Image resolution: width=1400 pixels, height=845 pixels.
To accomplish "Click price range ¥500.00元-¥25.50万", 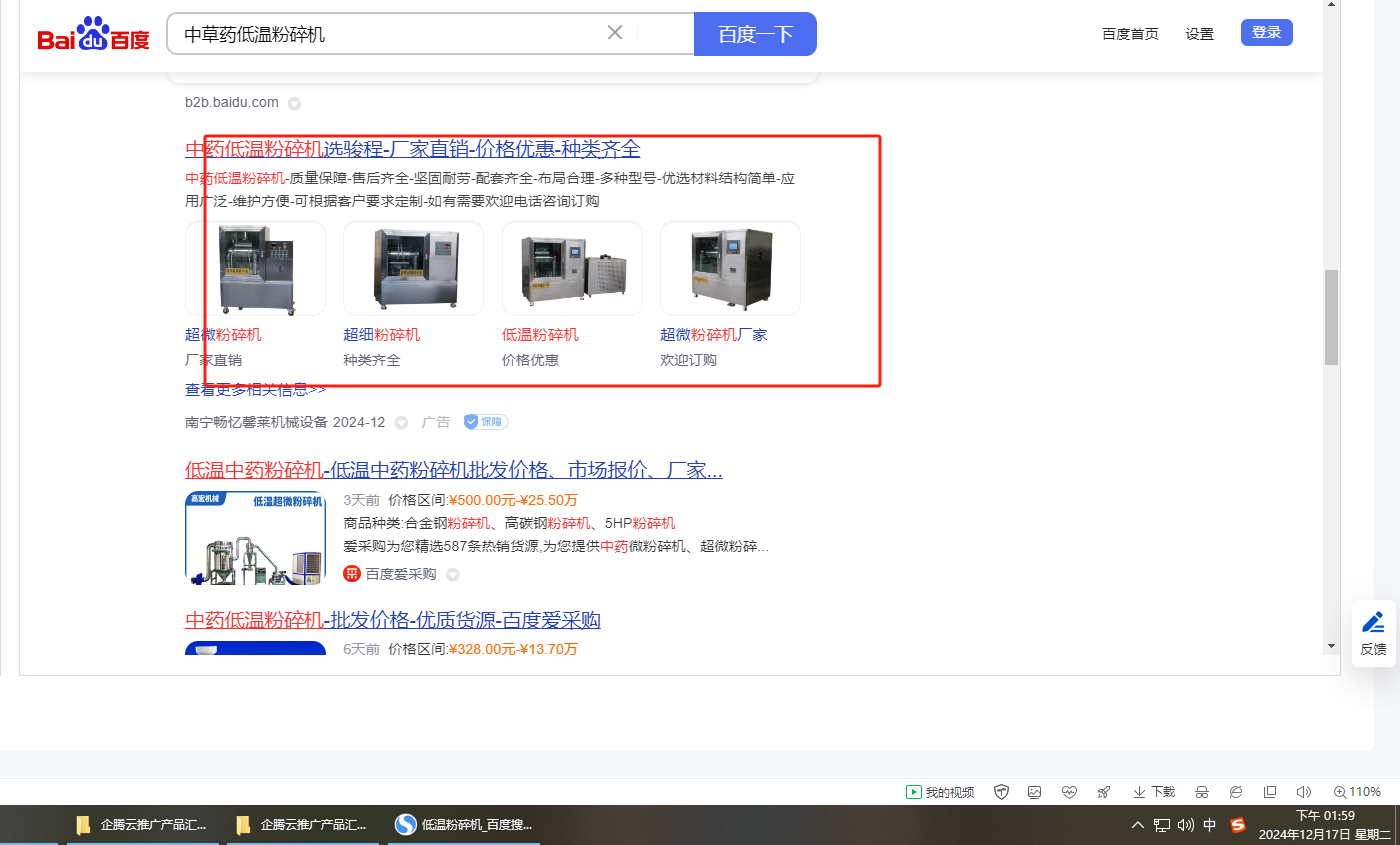I will [513, 500].
